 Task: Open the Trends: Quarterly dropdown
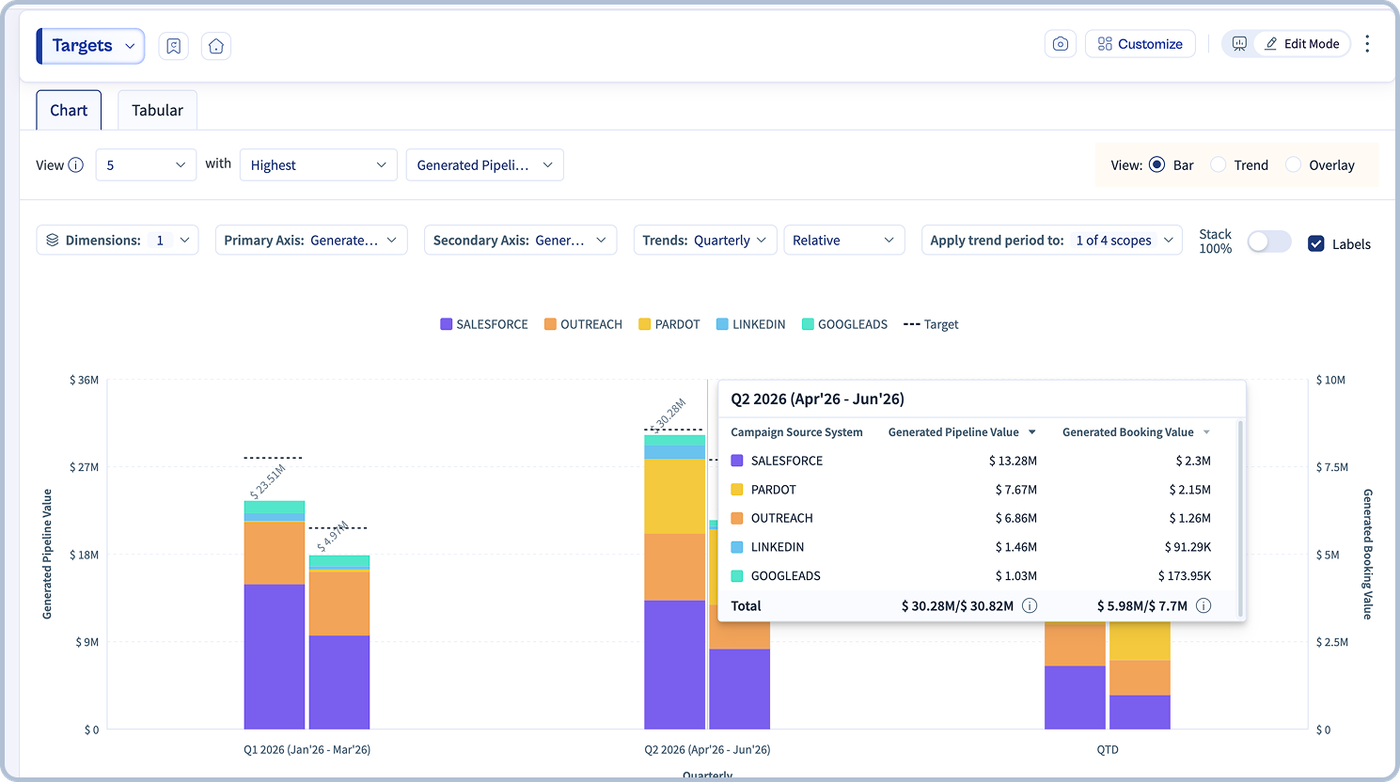click(x=705, y=240)
